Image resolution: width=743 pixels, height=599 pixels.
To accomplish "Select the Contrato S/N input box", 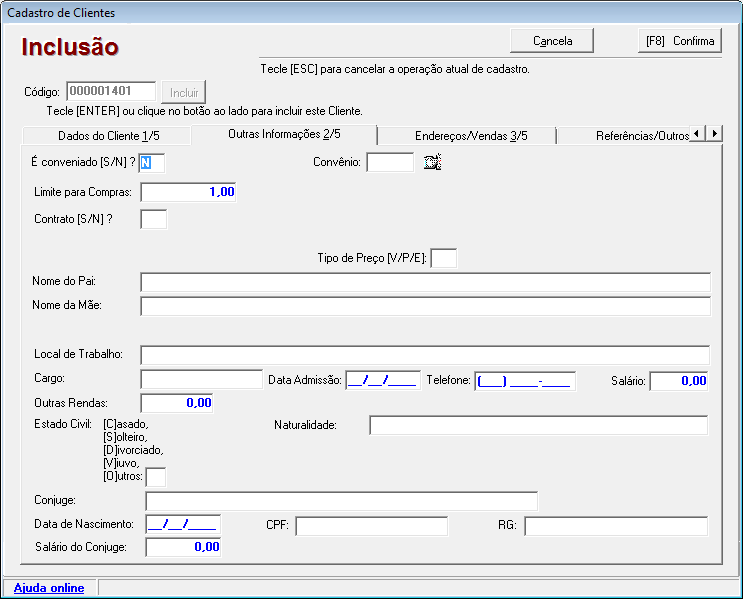I will click(x=153, y=219).
